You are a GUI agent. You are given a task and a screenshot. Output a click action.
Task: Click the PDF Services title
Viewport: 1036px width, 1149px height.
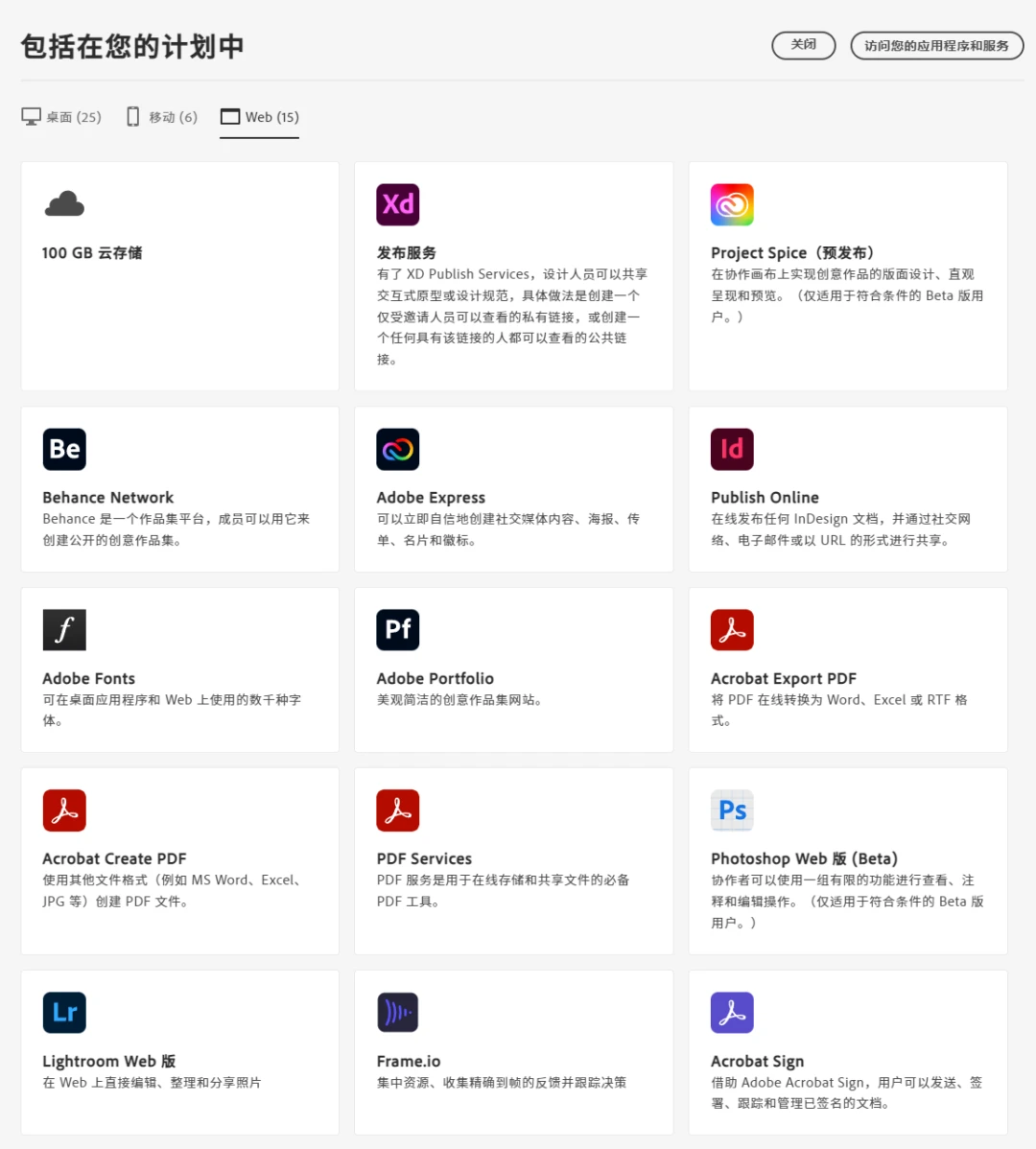pos(424,858)
